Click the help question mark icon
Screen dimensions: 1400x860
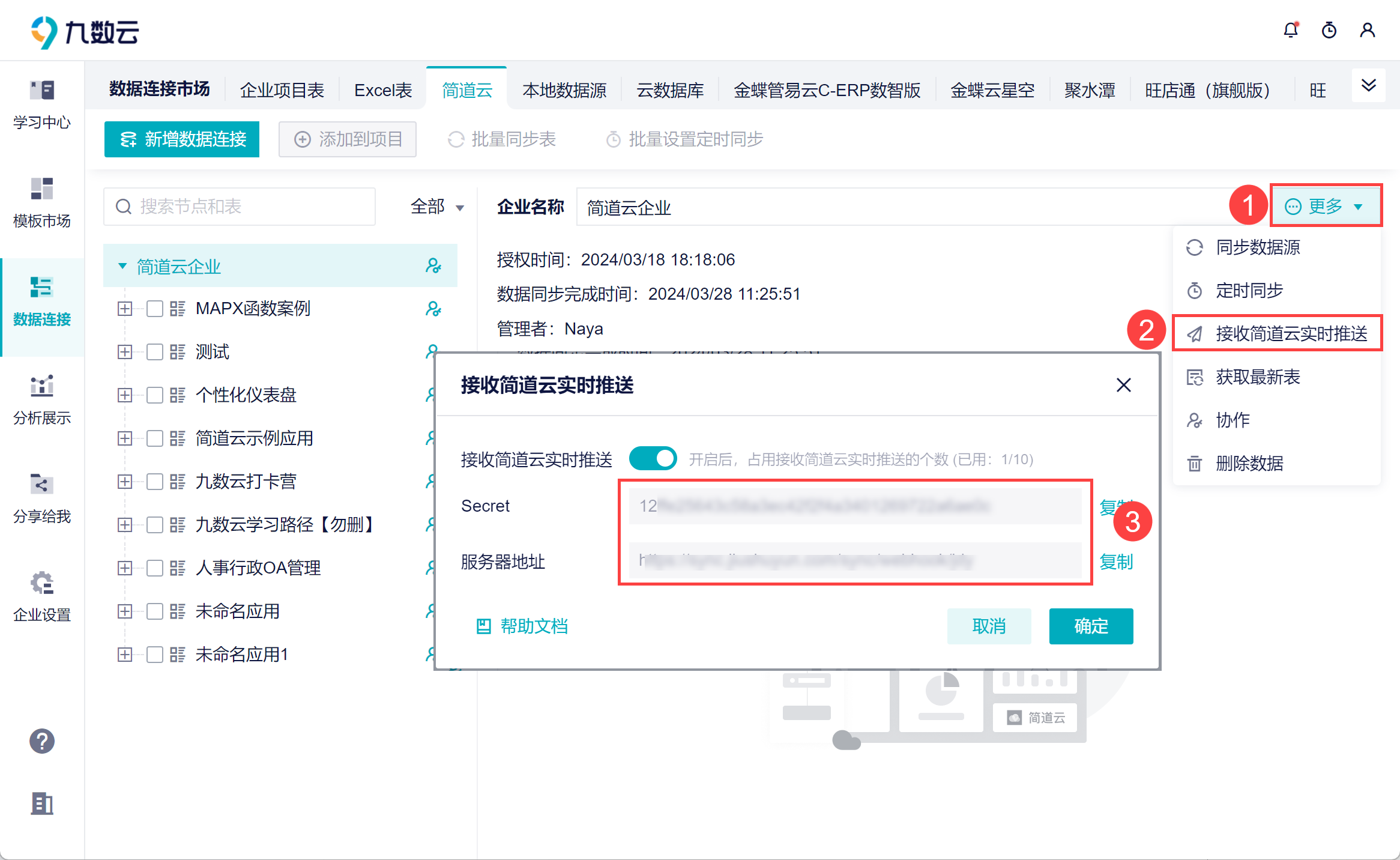pyautogui.click(x=42, y=741)
